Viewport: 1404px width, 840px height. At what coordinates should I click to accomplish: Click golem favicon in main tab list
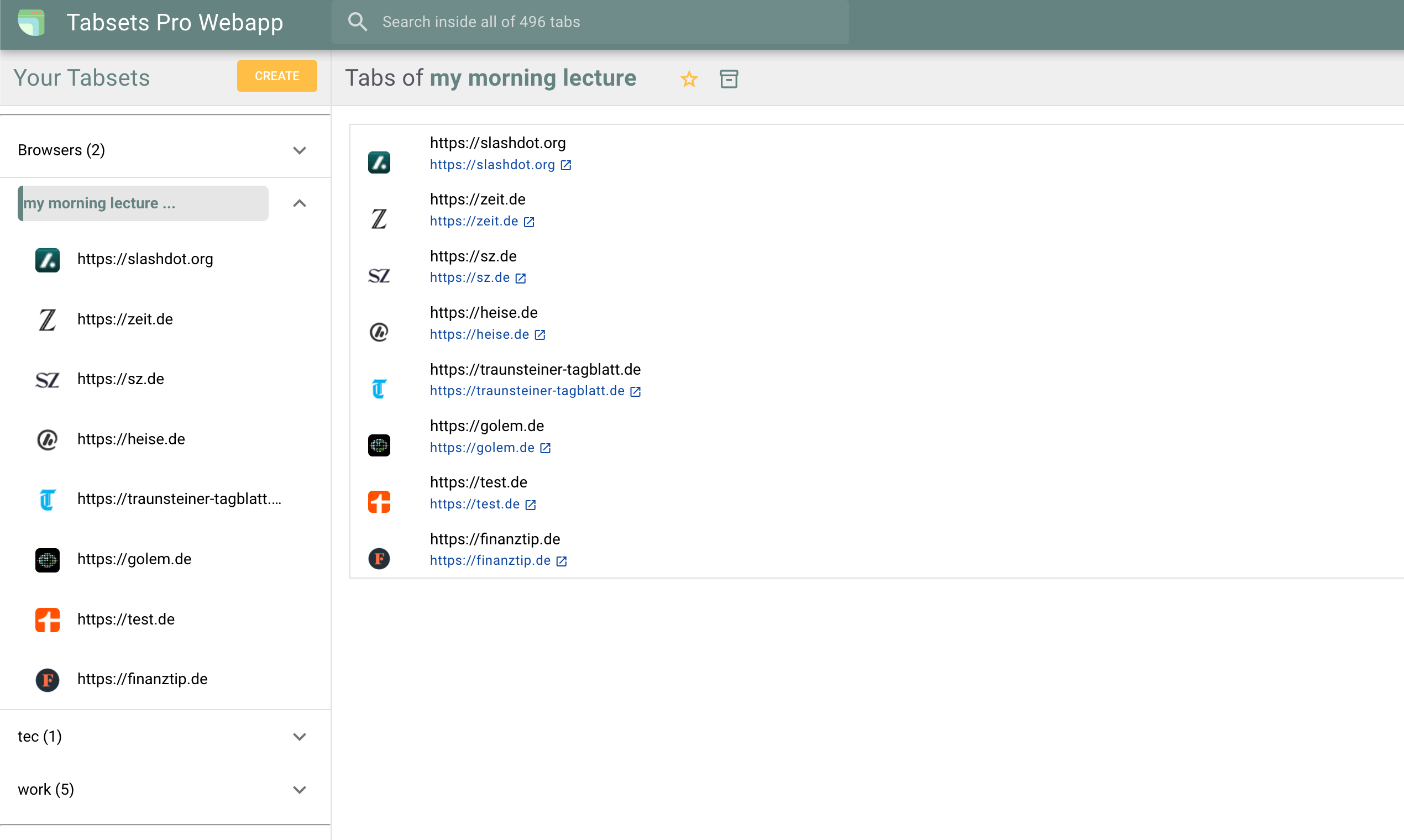pos(379,445)
